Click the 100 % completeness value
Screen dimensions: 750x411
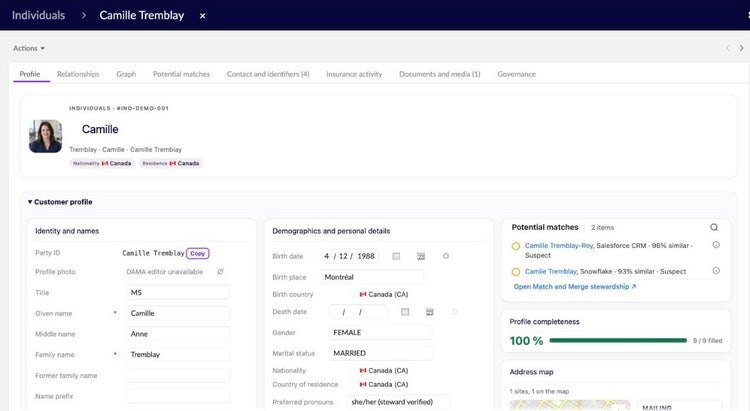pos(526,341)
